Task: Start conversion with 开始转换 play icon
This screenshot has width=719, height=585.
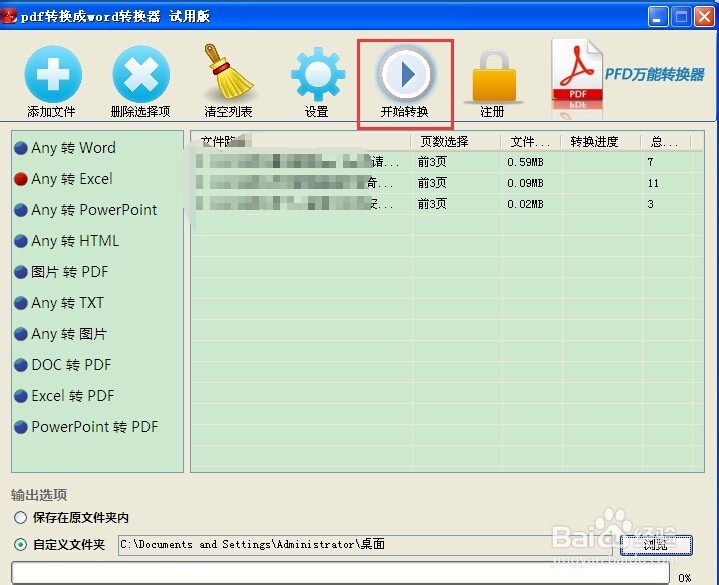Action: [x=405, y=74]
